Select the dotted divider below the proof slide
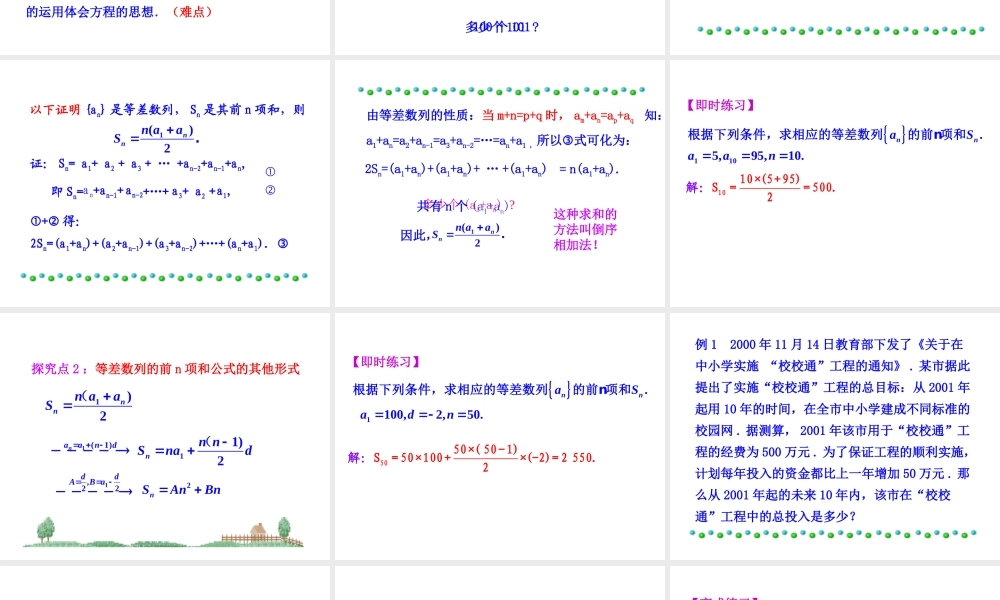Image resolution: width=1000 pixels, height=600 pixels. tap(166, 276)
